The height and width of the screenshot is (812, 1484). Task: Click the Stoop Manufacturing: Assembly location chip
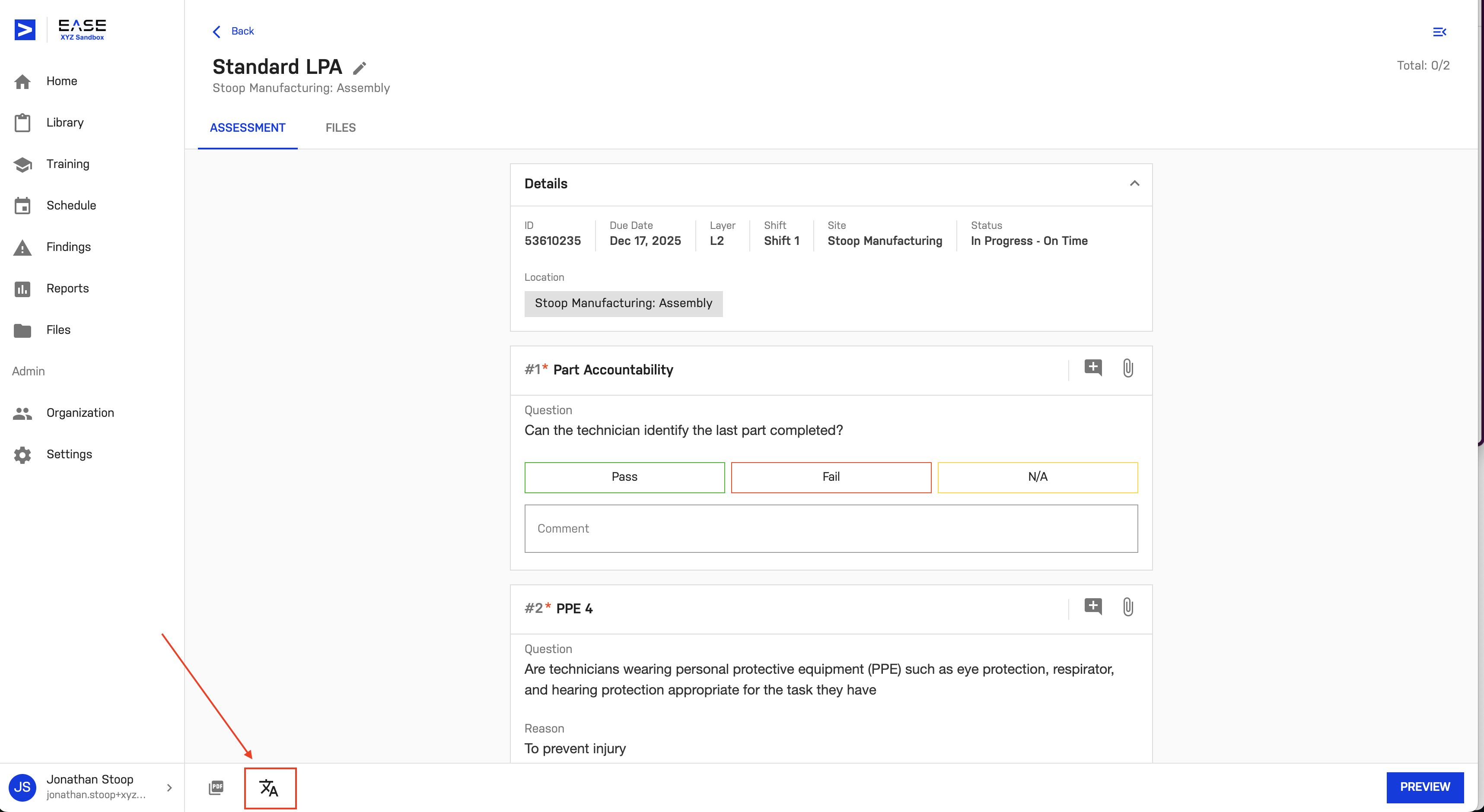coord(623,304)
